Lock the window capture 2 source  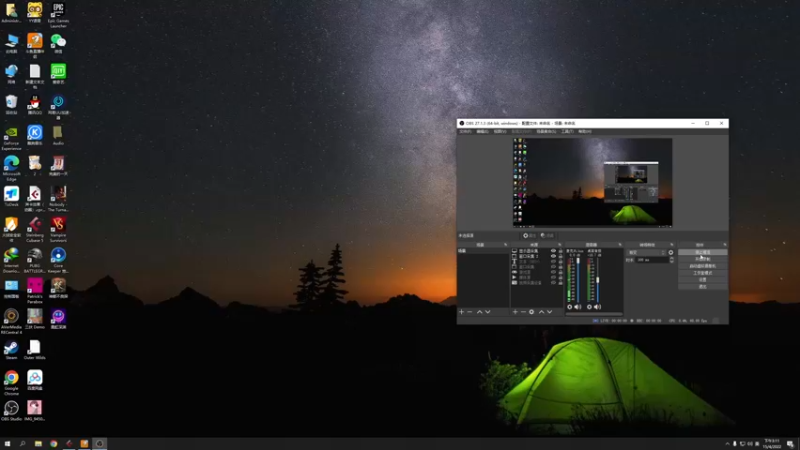pos(561,256)
